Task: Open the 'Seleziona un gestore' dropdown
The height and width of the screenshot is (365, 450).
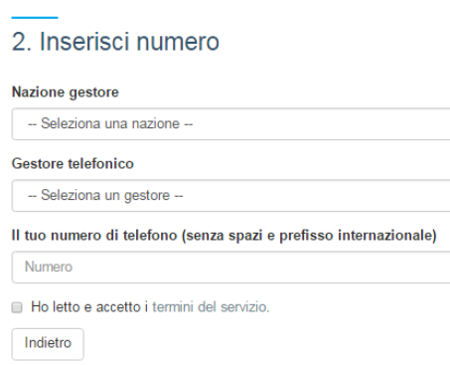Action: [231, 195]
